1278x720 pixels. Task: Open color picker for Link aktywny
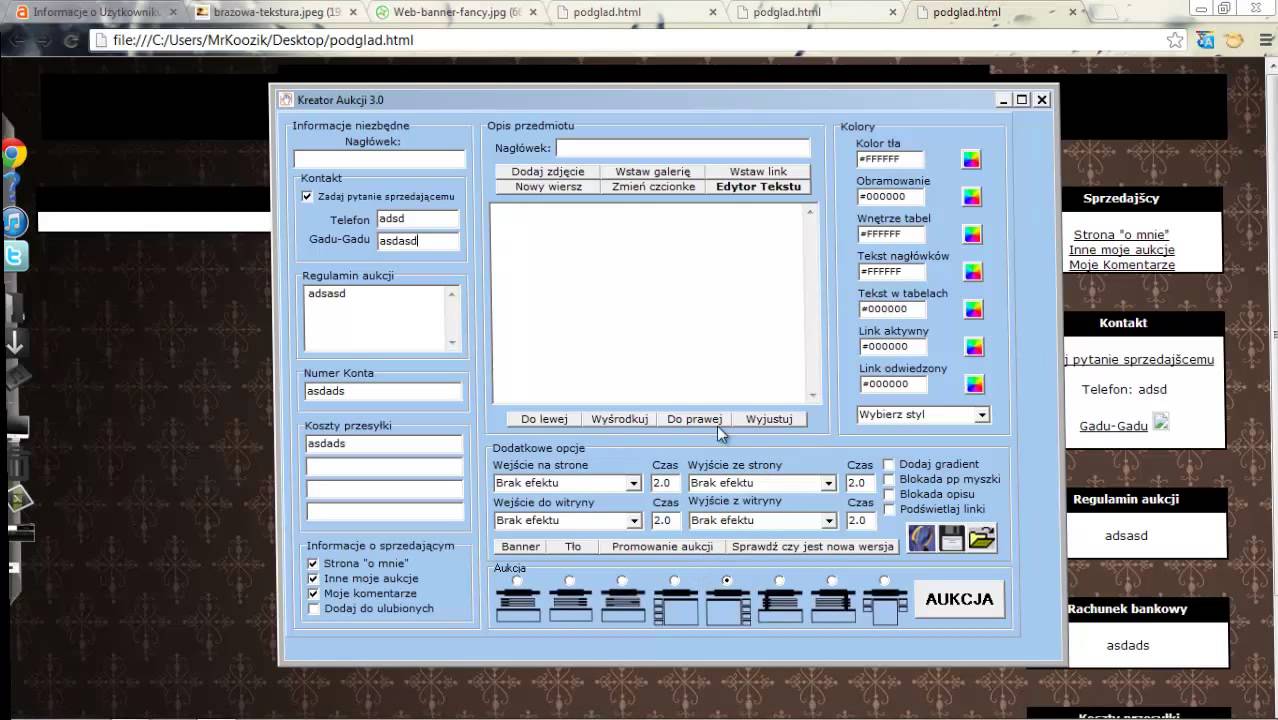coord(974,347)
